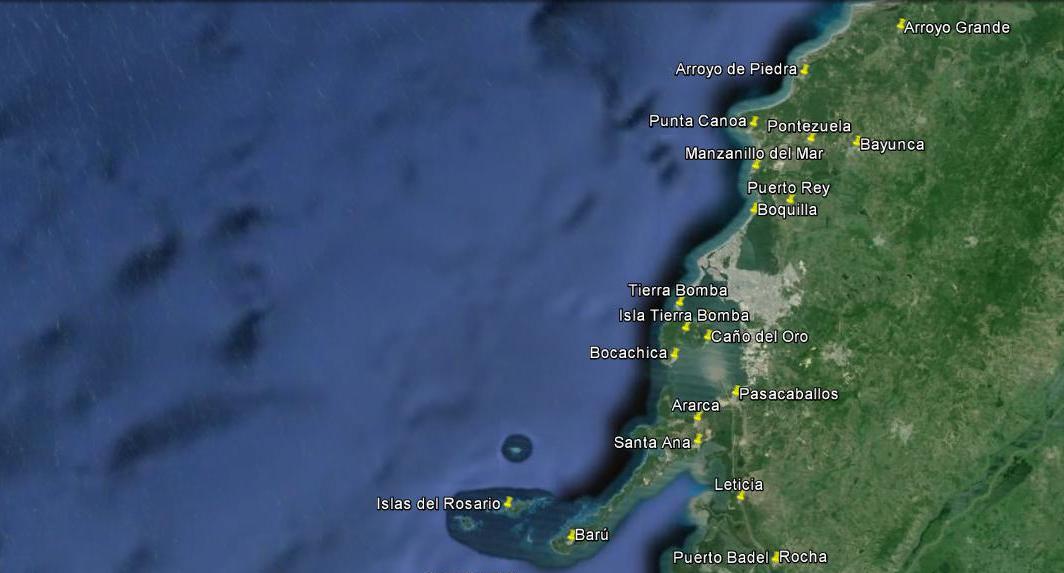1064x573 pixels.
Task: Click the 'Bayunca' label text
Action: (x=892, y=144)
